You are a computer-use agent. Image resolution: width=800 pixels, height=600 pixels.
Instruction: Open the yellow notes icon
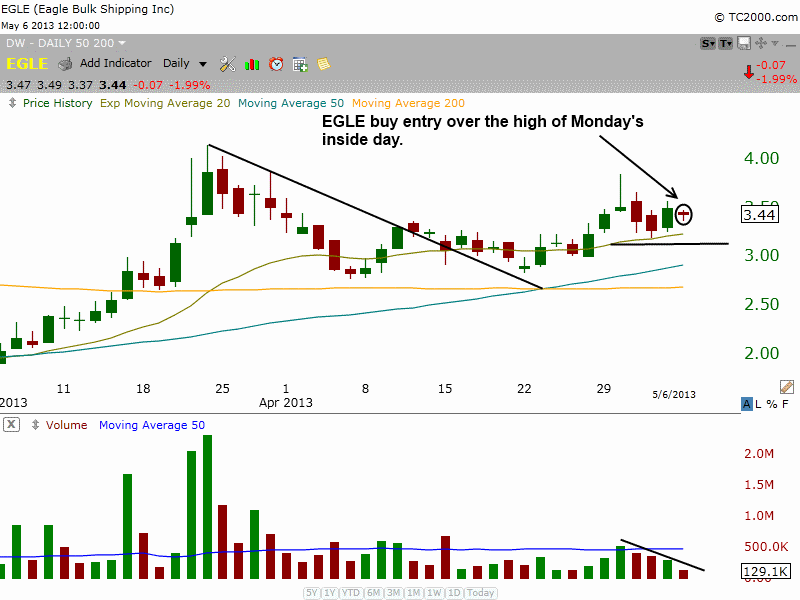tap(323, 64)
